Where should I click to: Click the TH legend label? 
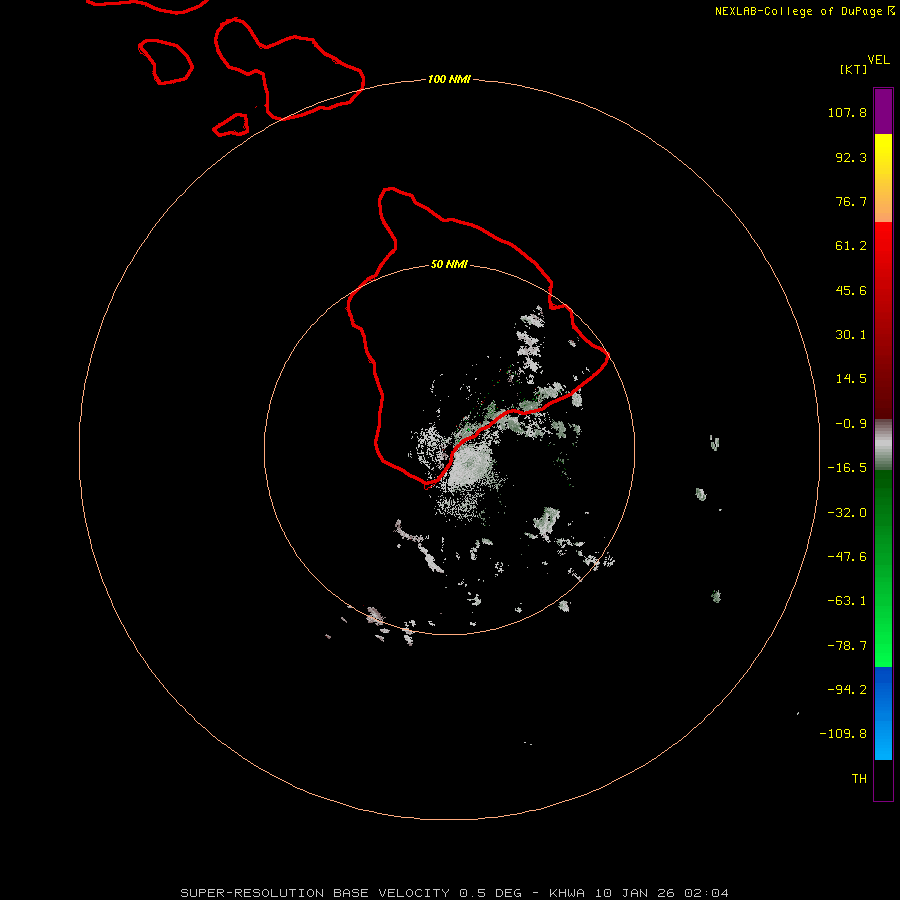859,779
